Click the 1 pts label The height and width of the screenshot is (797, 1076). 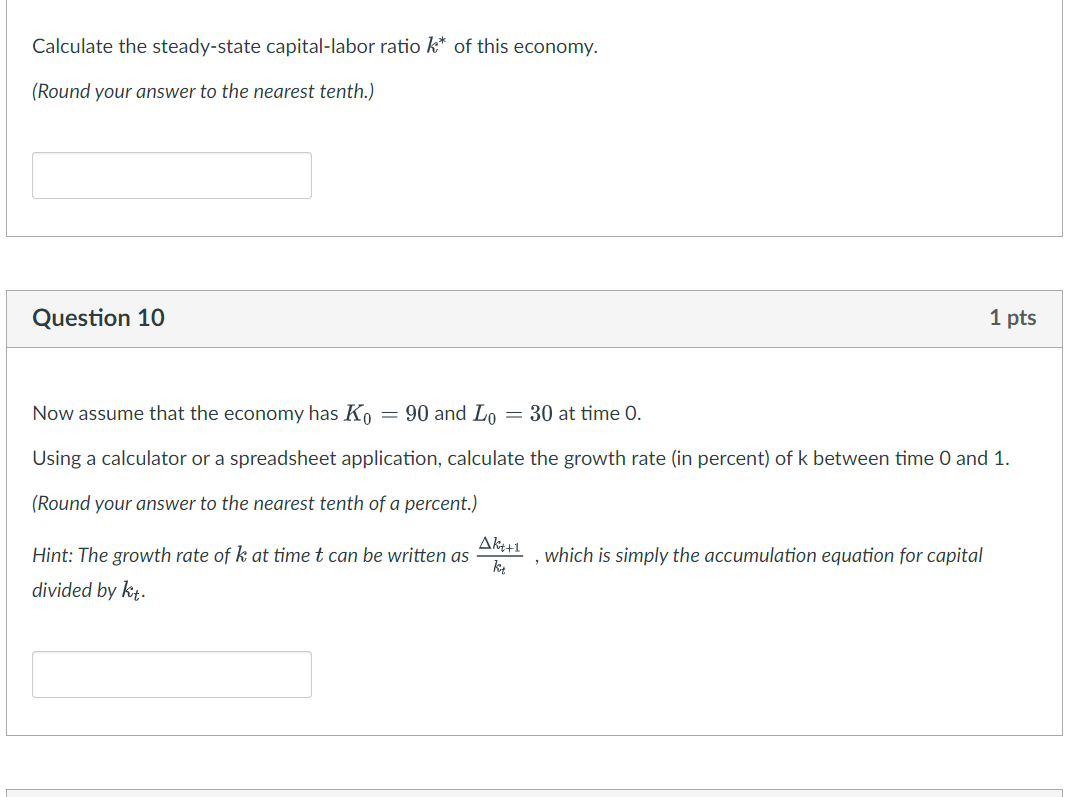pyautogui.click(x=1013, y=317)
